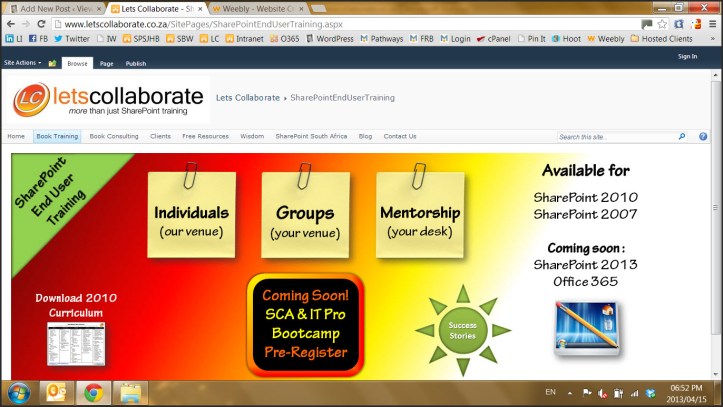The width and height of the screenshot is (723, 407).
Task: Click the Success Stories sun icon
Action: pyautogui.click(x=461, y=329)
